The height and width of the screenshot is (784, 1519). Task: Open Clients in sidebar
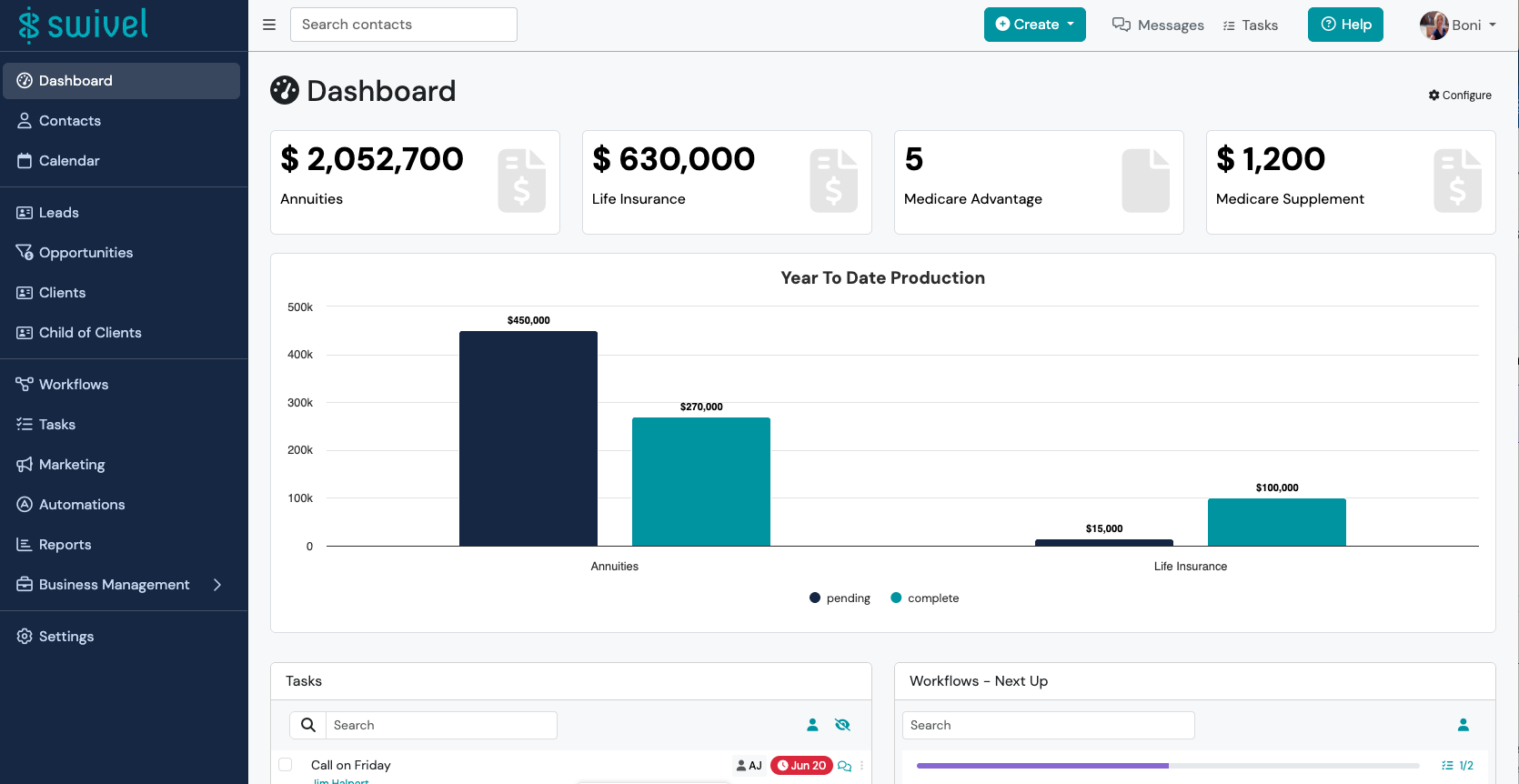pos(122,293)
